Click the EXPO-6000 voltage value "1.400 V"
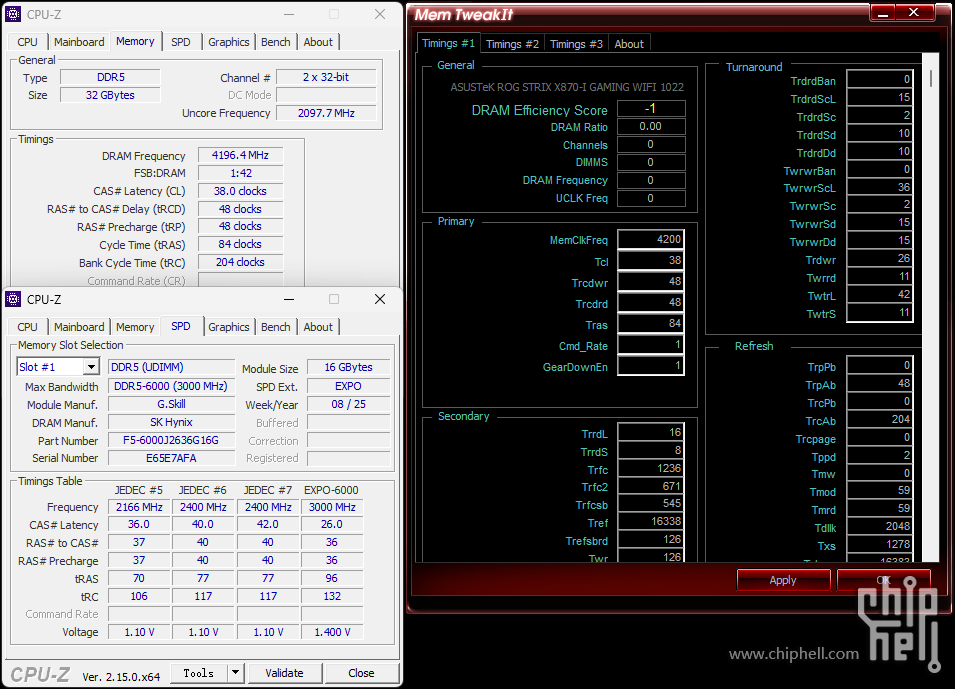 point(332,632)
